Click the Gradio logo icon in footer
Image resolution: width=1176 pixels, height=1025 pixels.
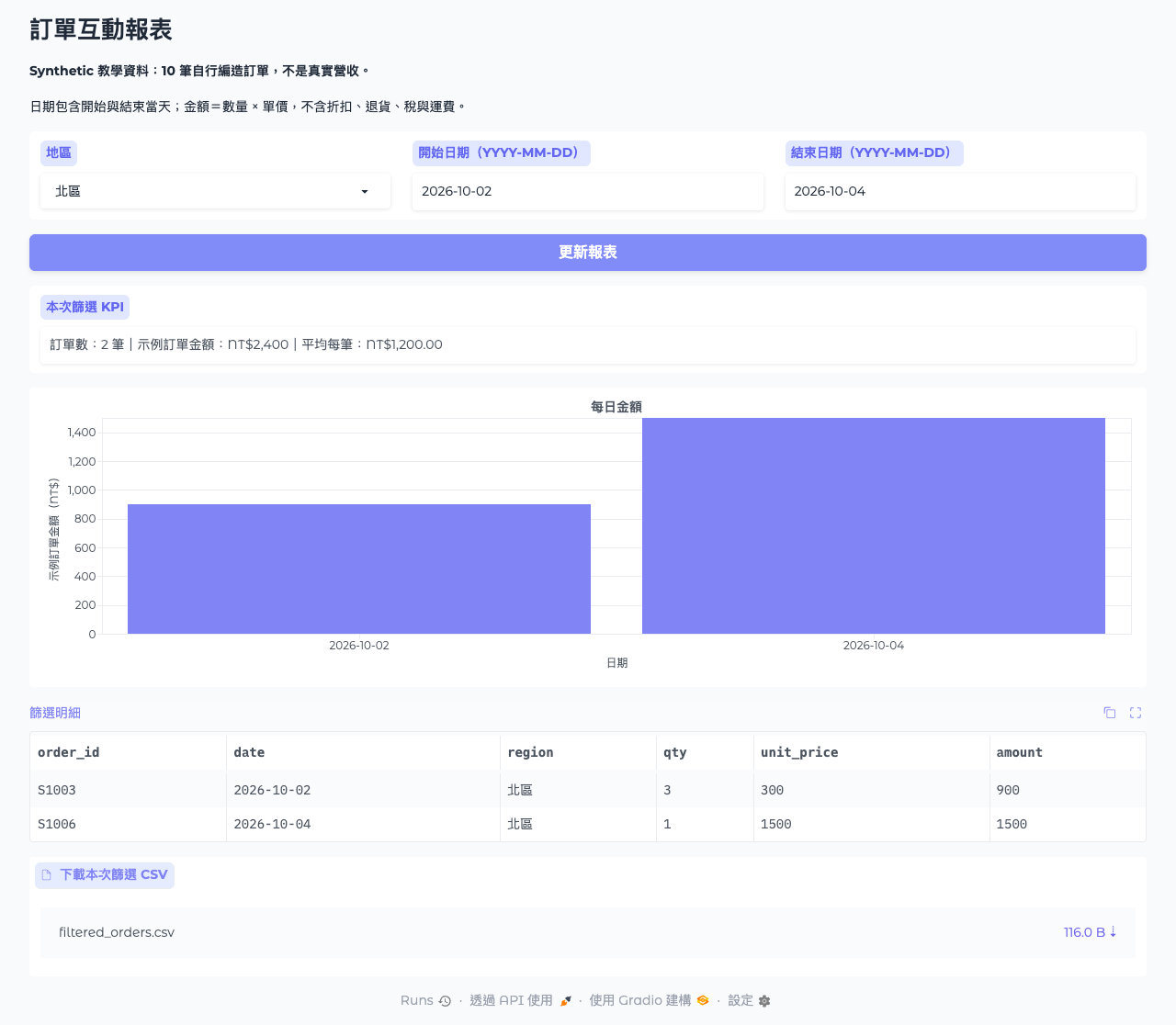click(703, 1000)
